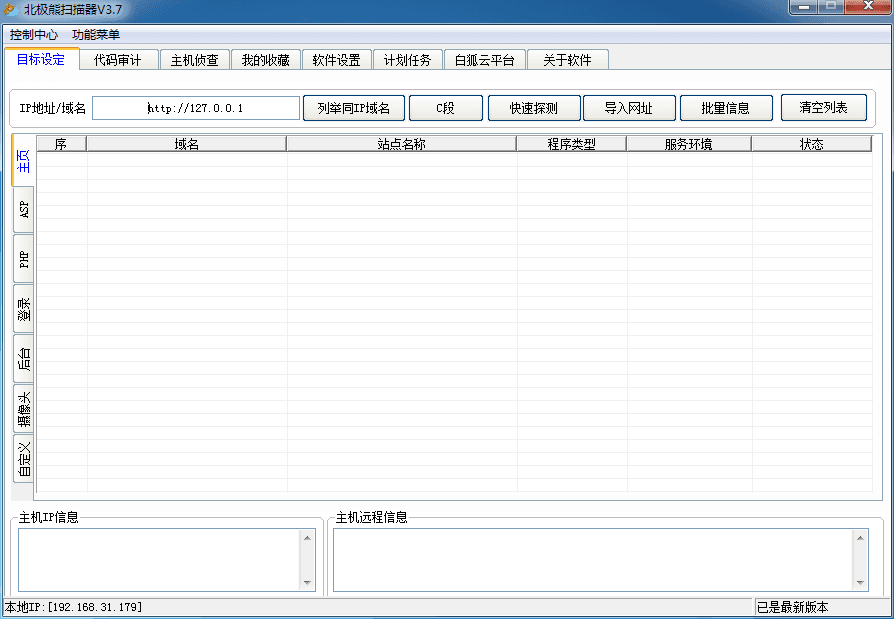Click up arrow of 主机远程信息 scrollbar
The height and width of the screenshot is (619, 894).
coord(860,537)
